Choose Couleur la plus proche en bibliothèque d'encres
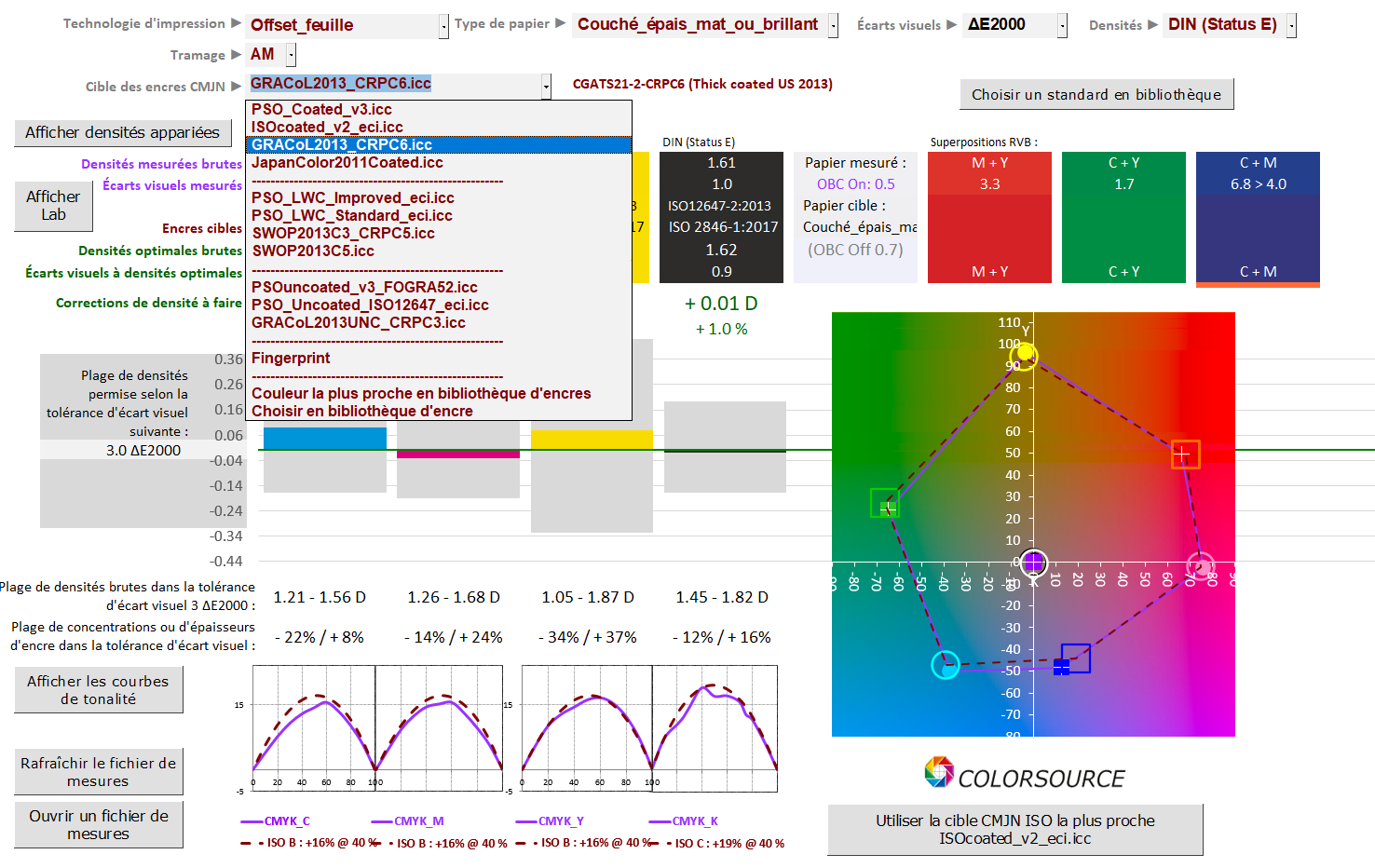The image size is (1375, 868). pos(439,394)
